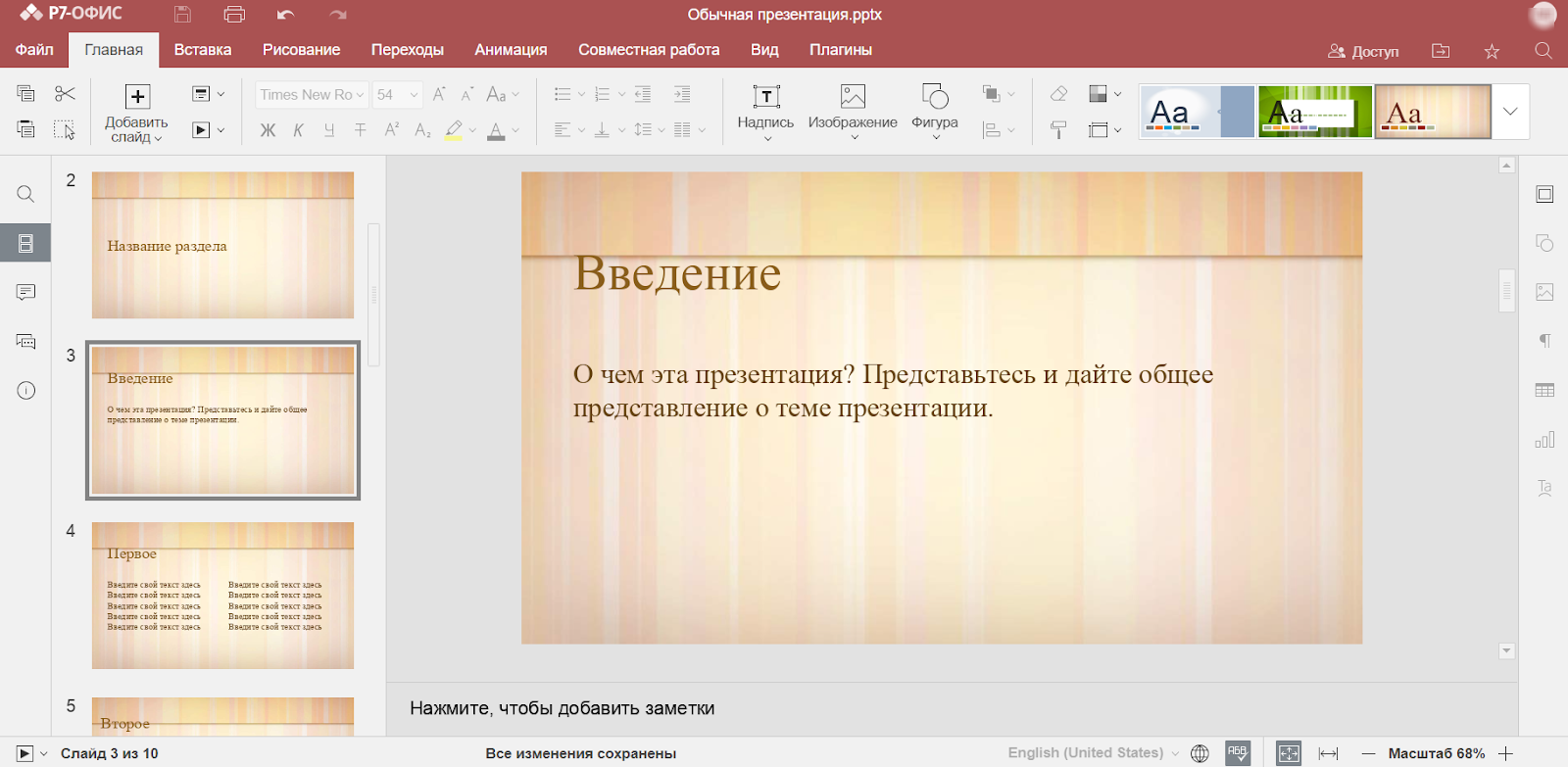Open the about info icon in left sidebar

(26, 390)
